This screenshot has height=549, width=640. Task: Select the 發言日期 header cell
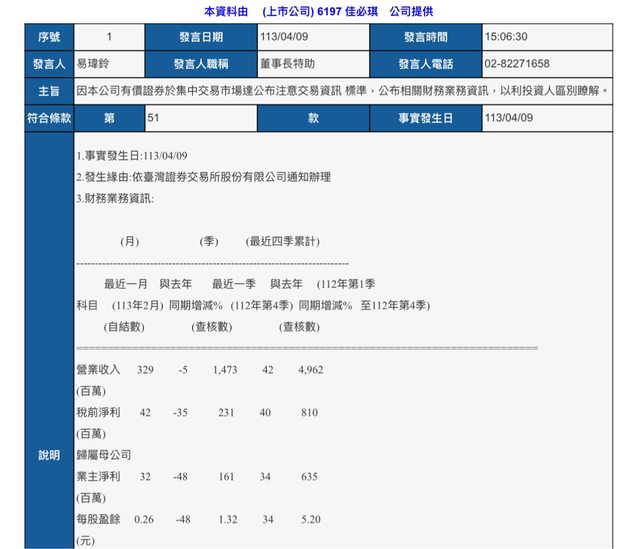(203, 36)
